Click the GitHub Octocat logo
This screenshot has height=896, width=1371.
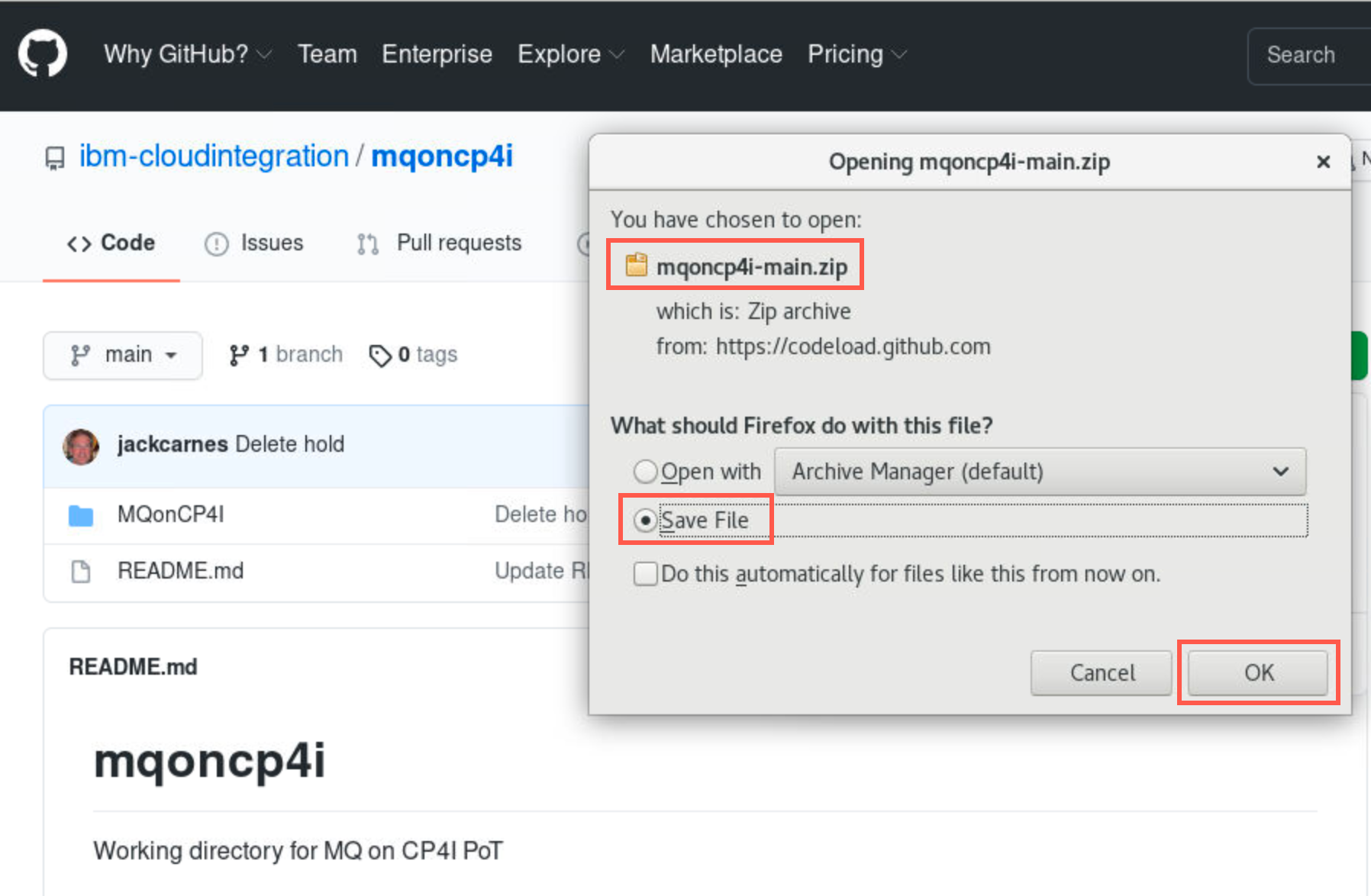[x=43, y=53]
